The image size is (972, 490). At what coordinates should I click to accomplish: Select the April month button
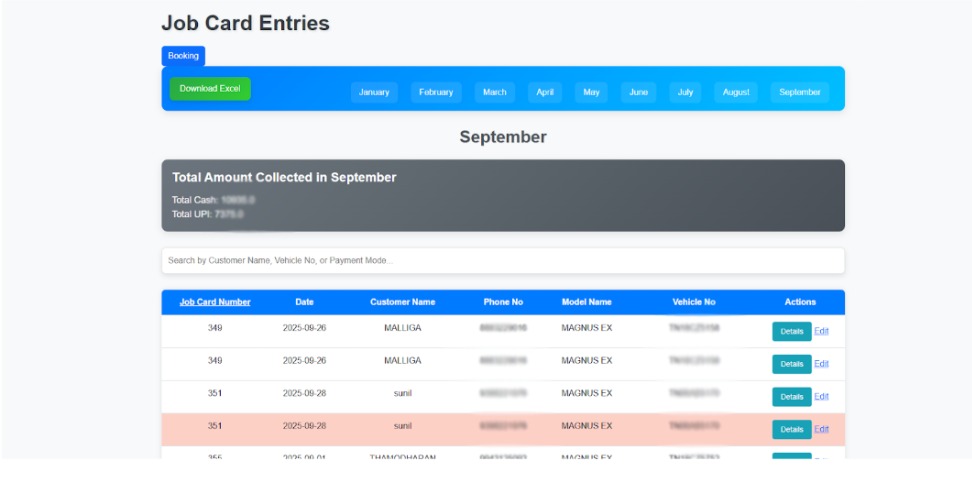(x=545, y=92)
